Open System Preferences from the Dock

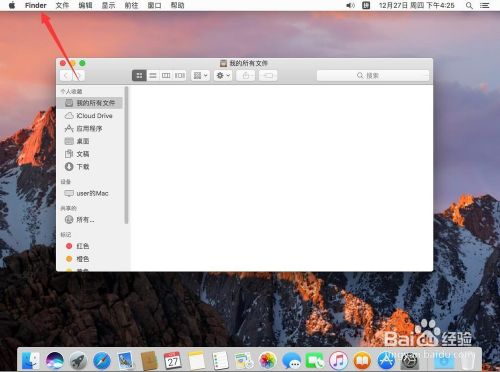[409, 361]
